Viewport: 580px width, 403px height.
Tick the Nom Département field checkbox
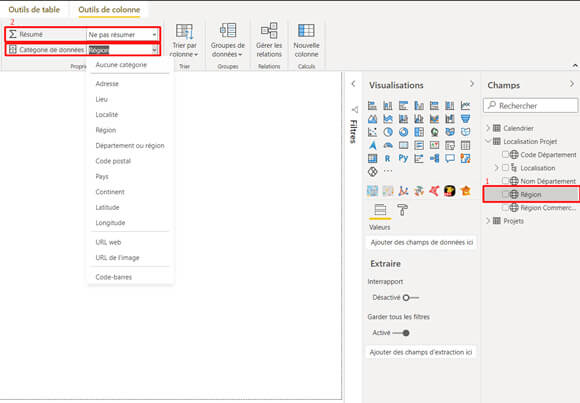click(505, 181)
